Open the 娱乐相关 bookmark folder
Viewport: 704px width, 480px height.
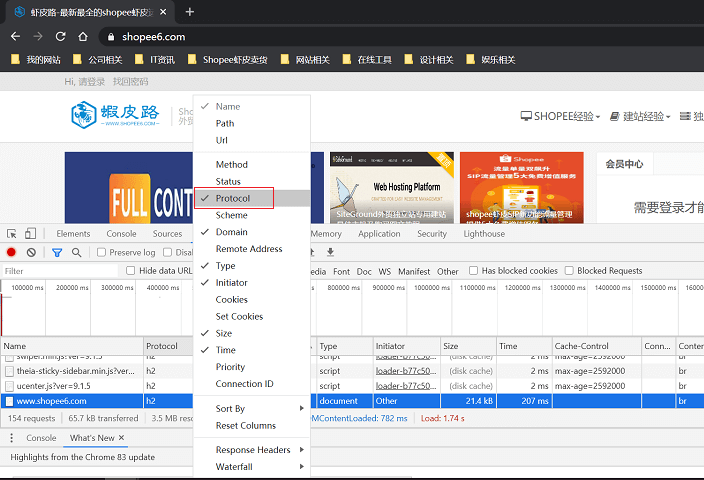point(491,60)
